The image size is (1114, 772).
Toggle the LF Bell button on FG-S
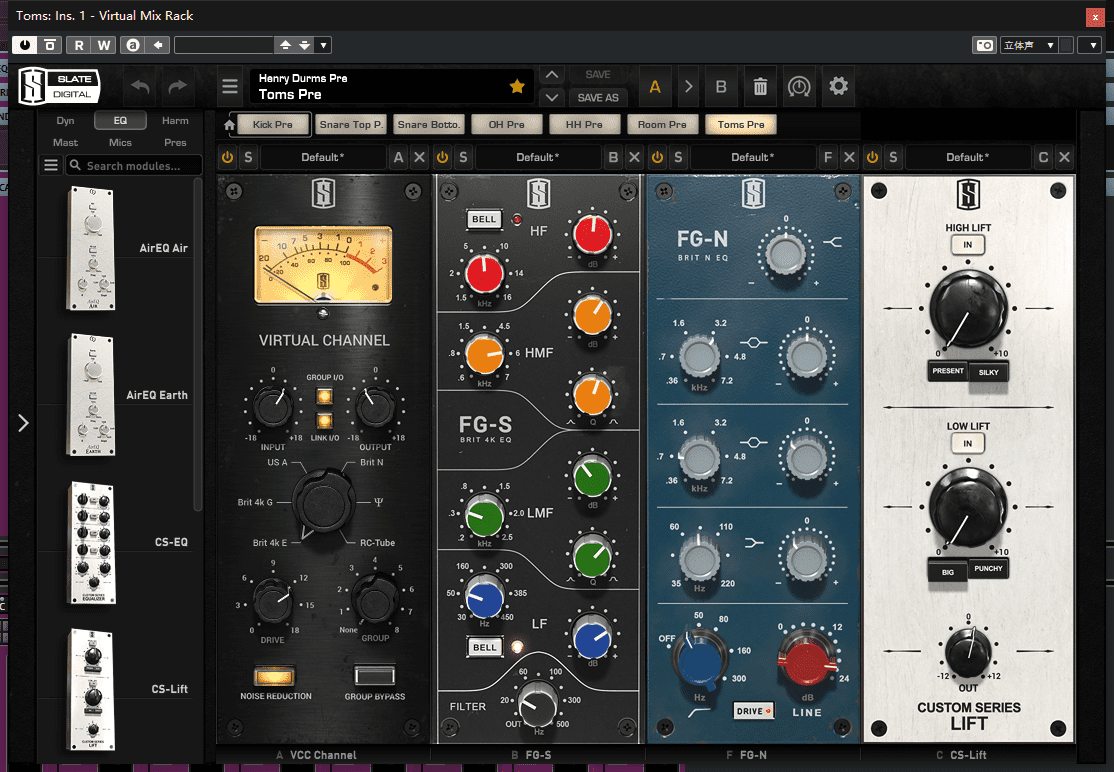[x=485, y=647]
